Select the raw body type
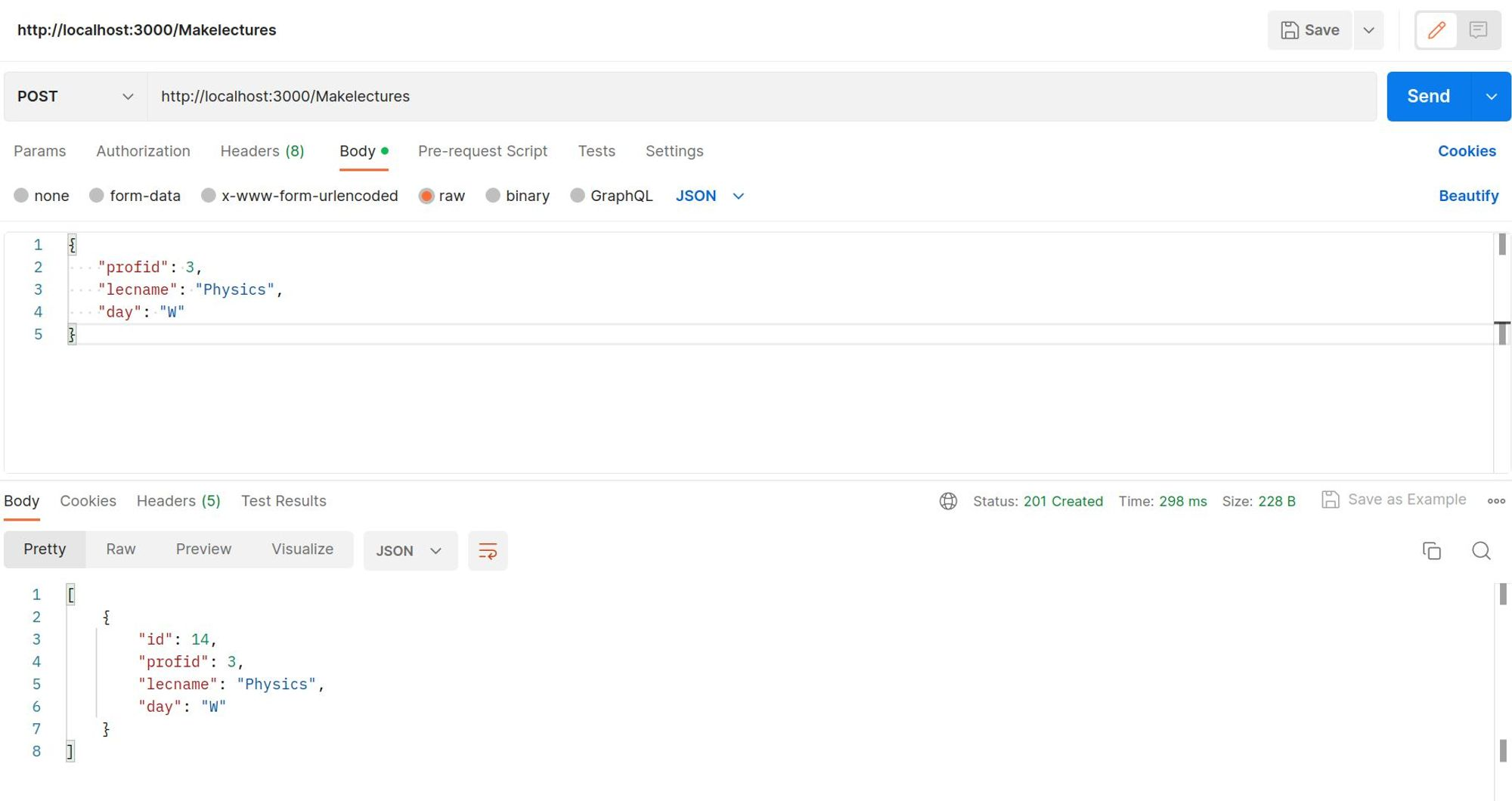 point(442,196)
